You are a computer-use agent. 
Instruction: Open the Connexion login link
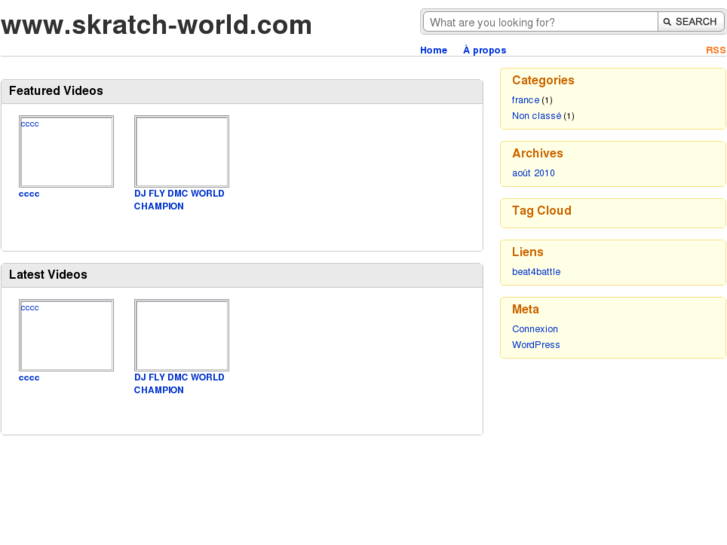coord(535,329)
